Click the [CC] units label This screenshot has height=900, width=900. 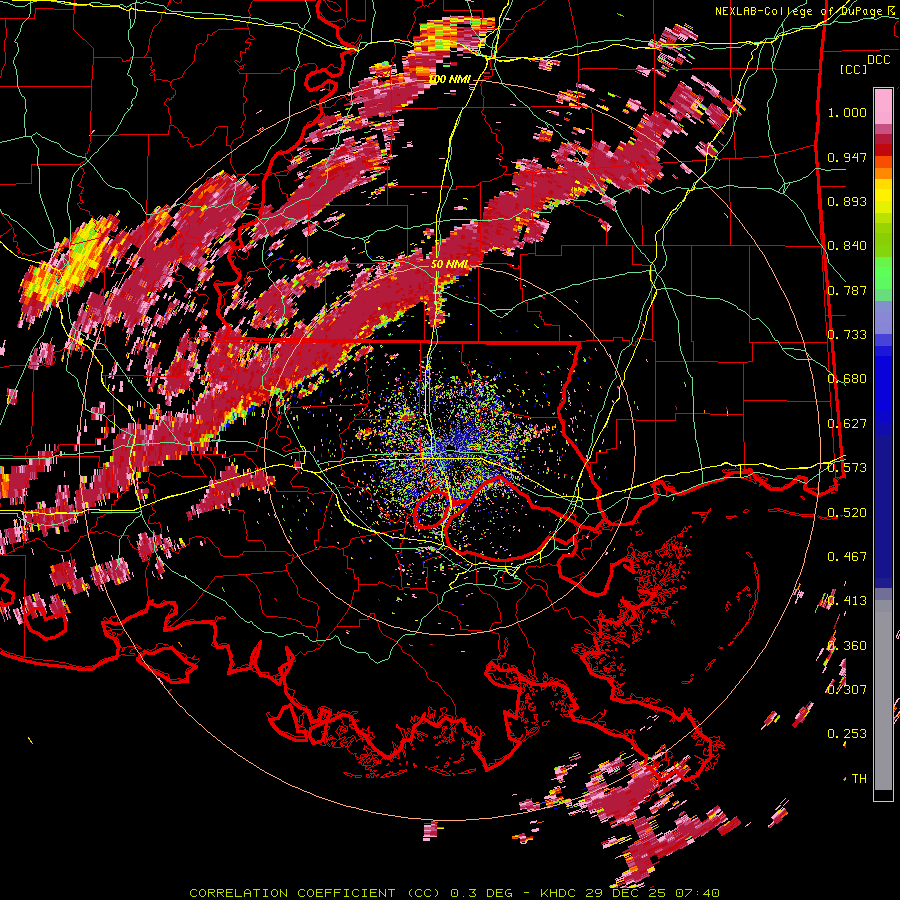coord(854,69)
